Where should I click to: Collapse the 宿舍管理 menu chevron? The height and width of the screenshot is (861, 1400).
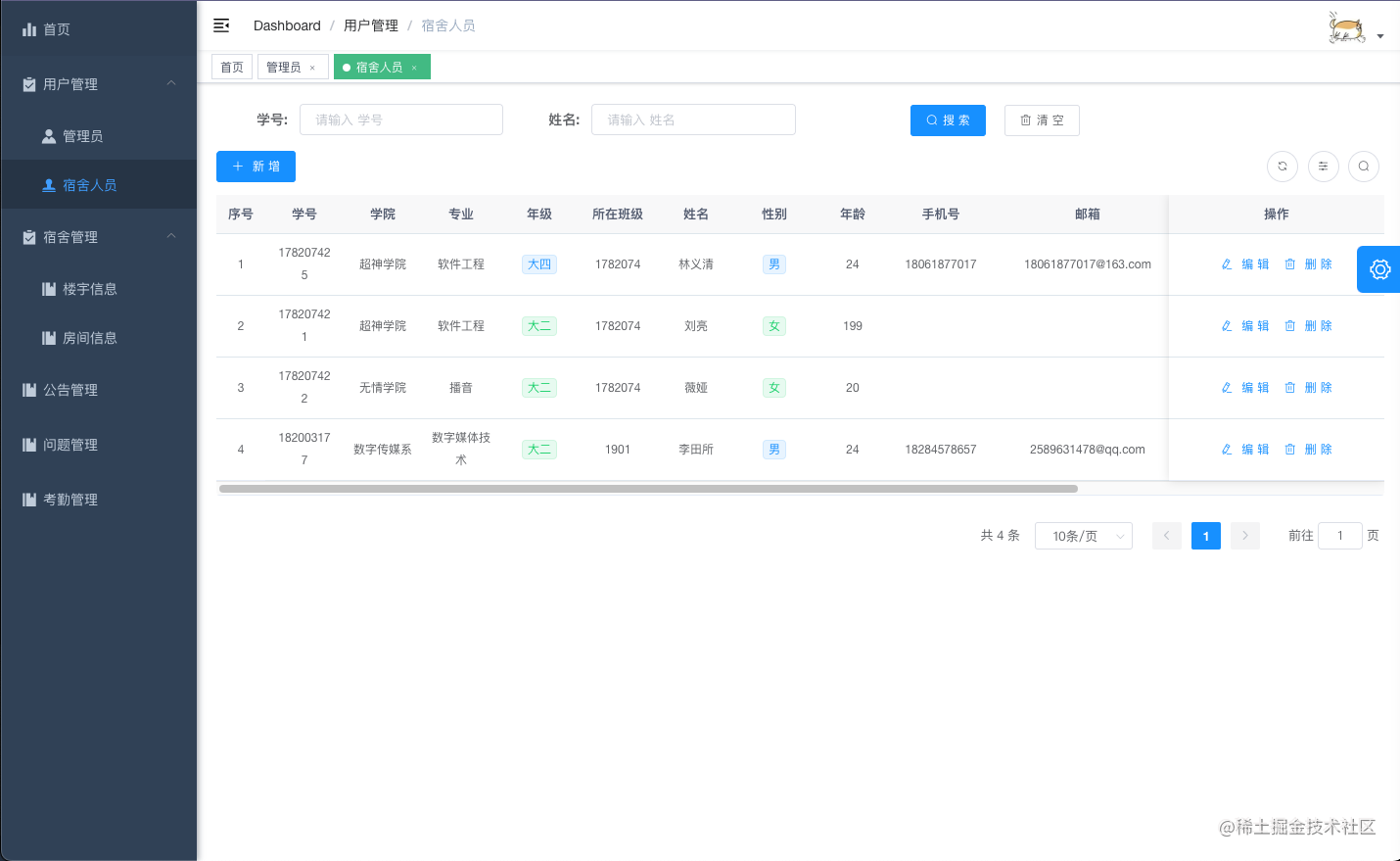[x=171, y=236]
